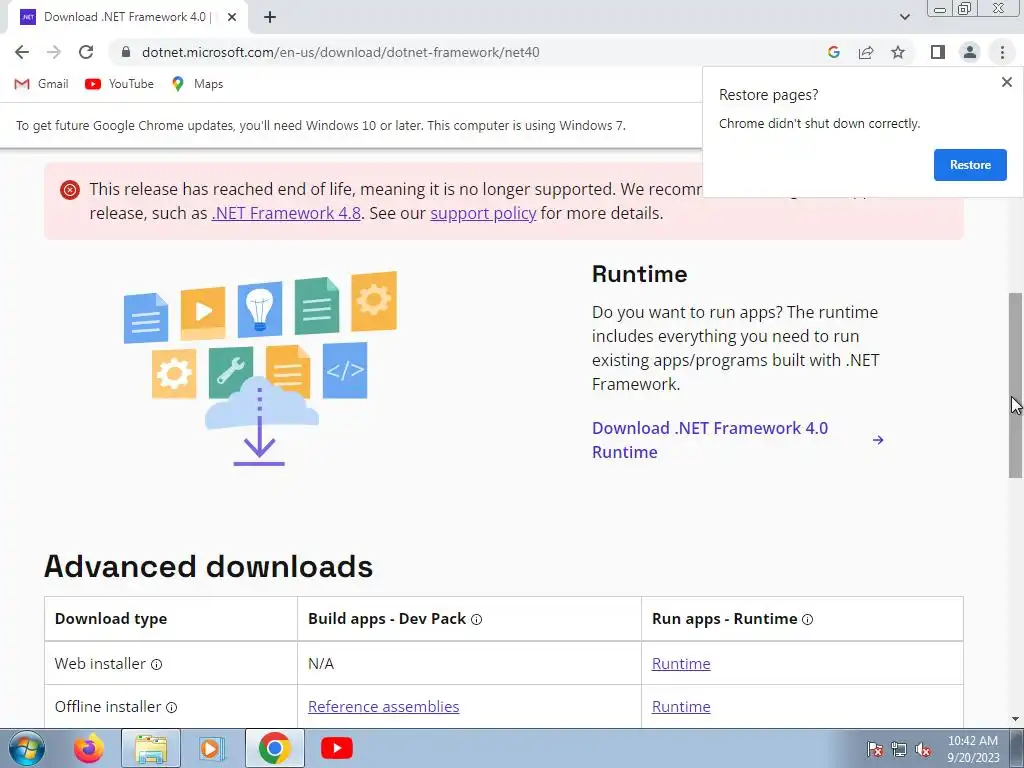Viewport: 1024px width, 768px height.
Task: View site security lock information
Action: pos(126,52)
